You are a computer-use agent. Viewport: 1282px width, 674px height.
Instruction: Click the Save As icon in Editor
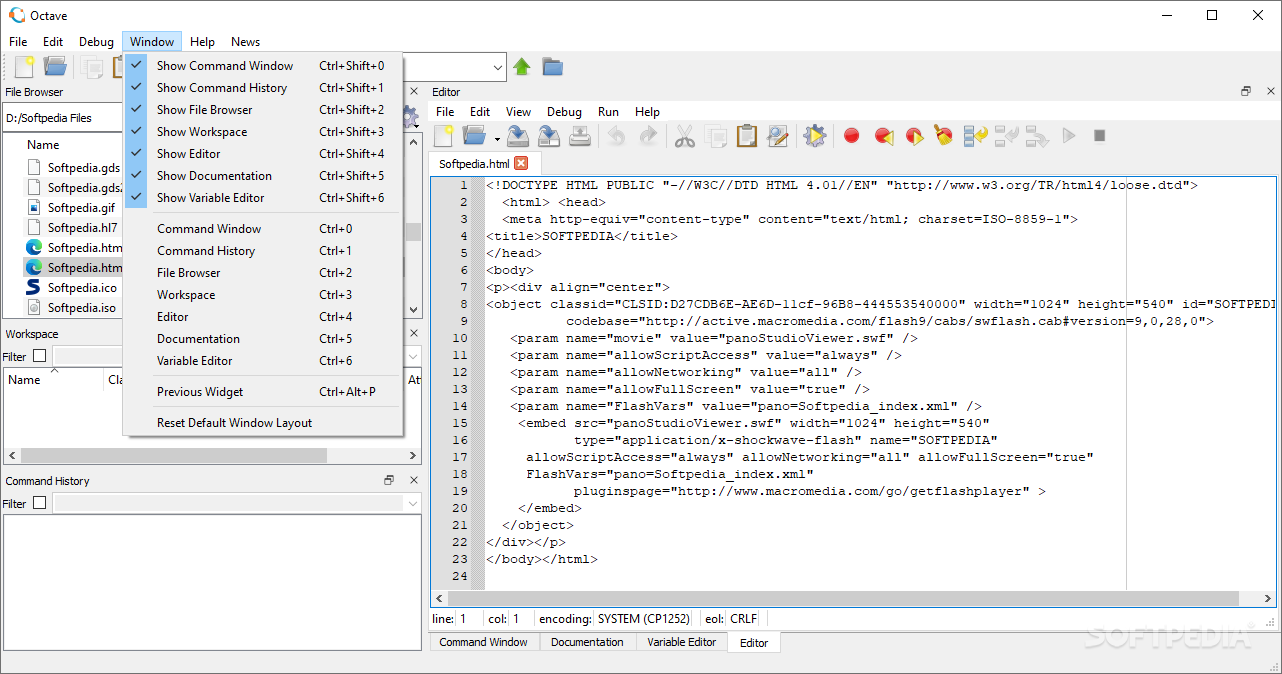[549, 136]
